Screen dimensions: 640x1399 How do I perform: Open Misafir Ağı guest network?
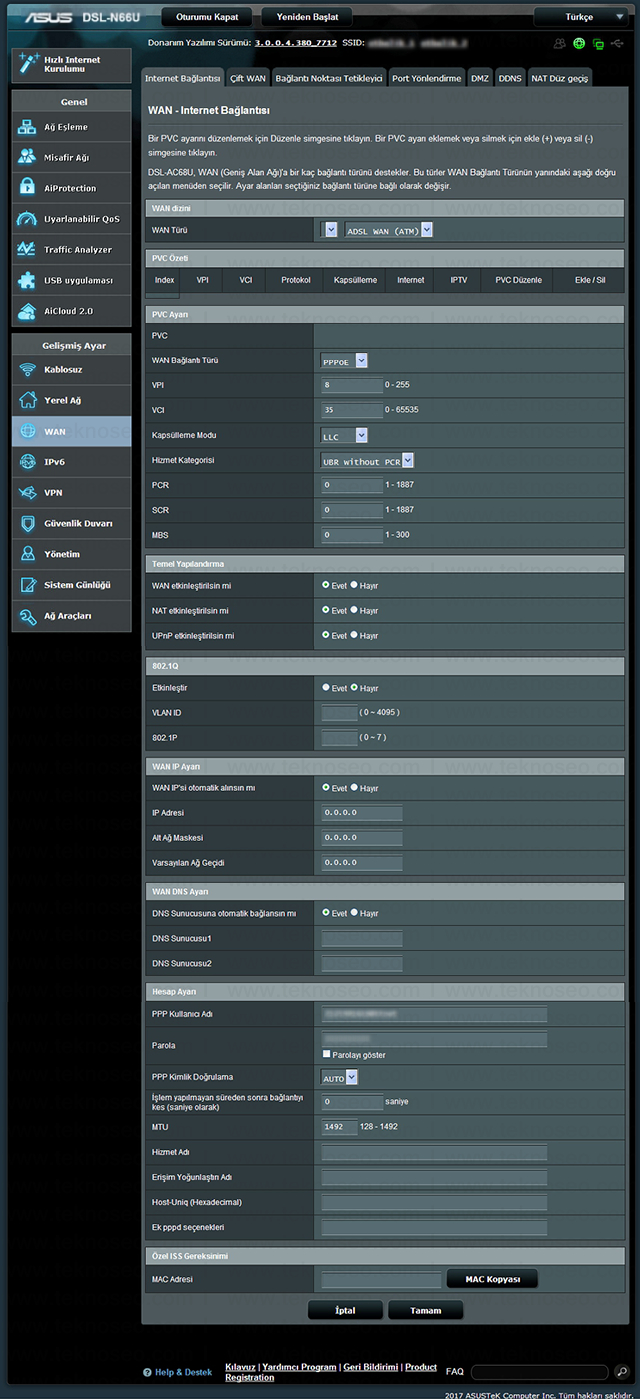71,157
